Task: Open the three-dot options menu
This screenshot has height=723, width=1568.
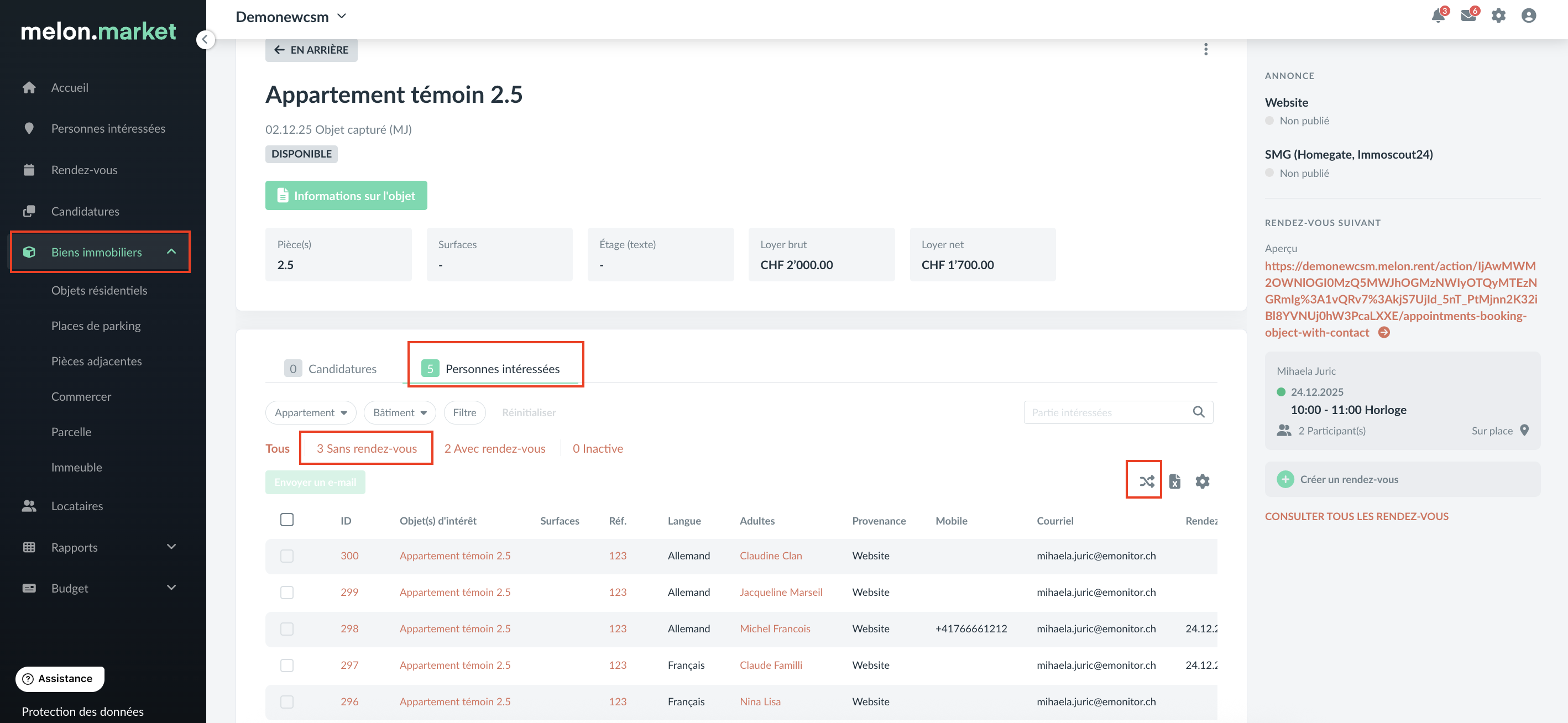Action: click(1205, 49)
